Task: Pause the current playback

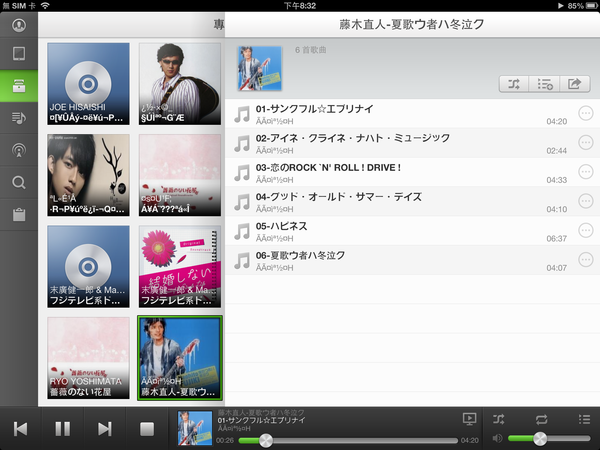Action: (62, 429)
